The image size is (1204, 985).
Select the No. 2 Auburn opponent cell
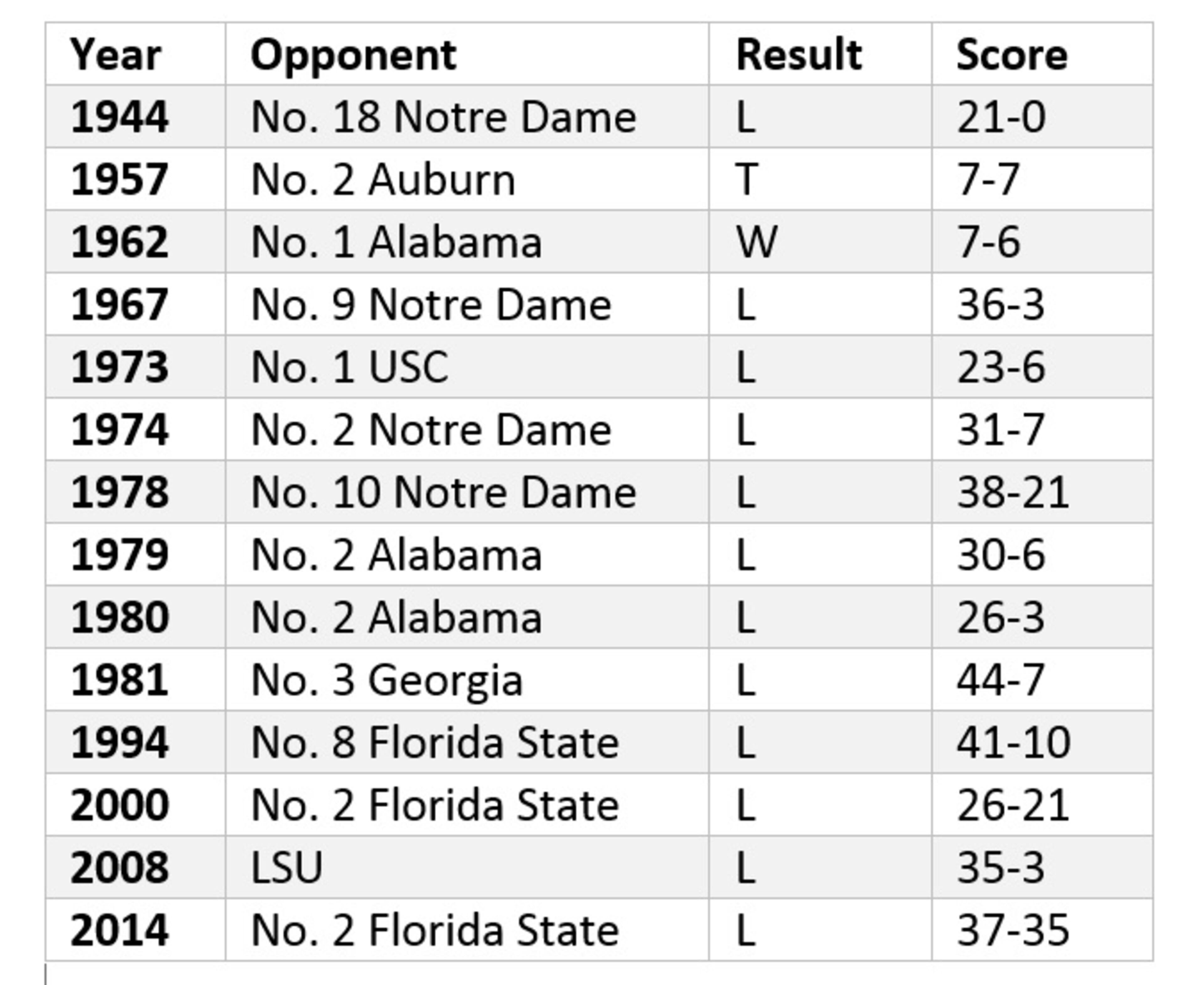click(383, 180)
